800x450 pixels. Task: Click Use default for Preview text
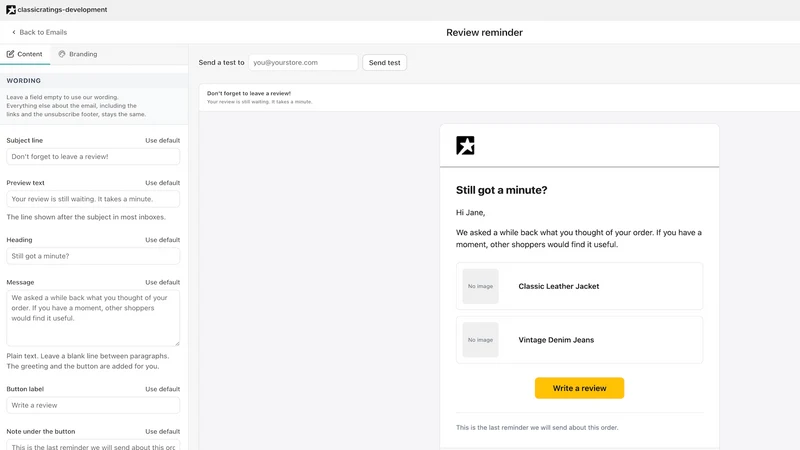tap(162, 183)
